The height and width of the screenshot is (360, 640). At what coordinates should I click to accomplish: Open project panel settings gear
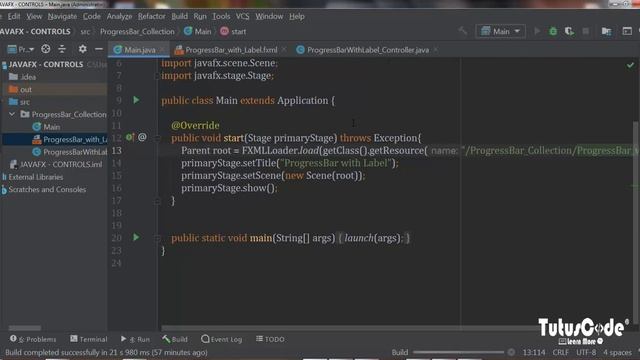click(x=82, y=49)
